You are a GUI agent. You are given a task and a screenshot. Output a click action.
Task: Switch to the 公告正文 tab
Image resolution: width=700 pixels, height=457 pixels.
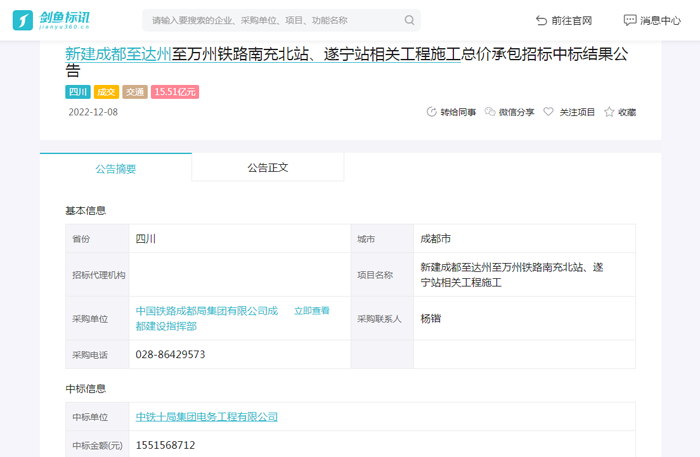[x=268, y=168]
